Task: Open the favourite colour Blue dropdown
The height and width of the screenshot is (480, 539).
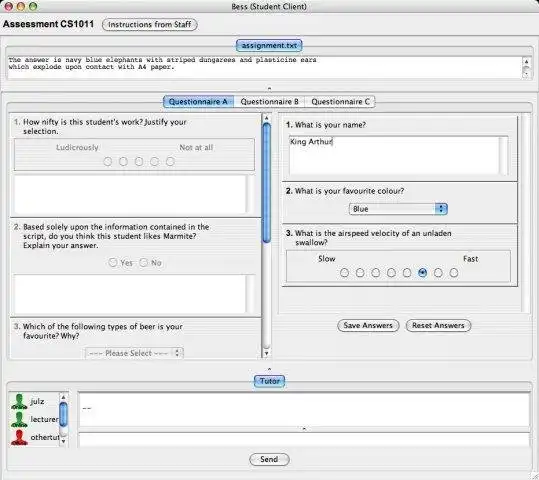Action: point(398,209)
